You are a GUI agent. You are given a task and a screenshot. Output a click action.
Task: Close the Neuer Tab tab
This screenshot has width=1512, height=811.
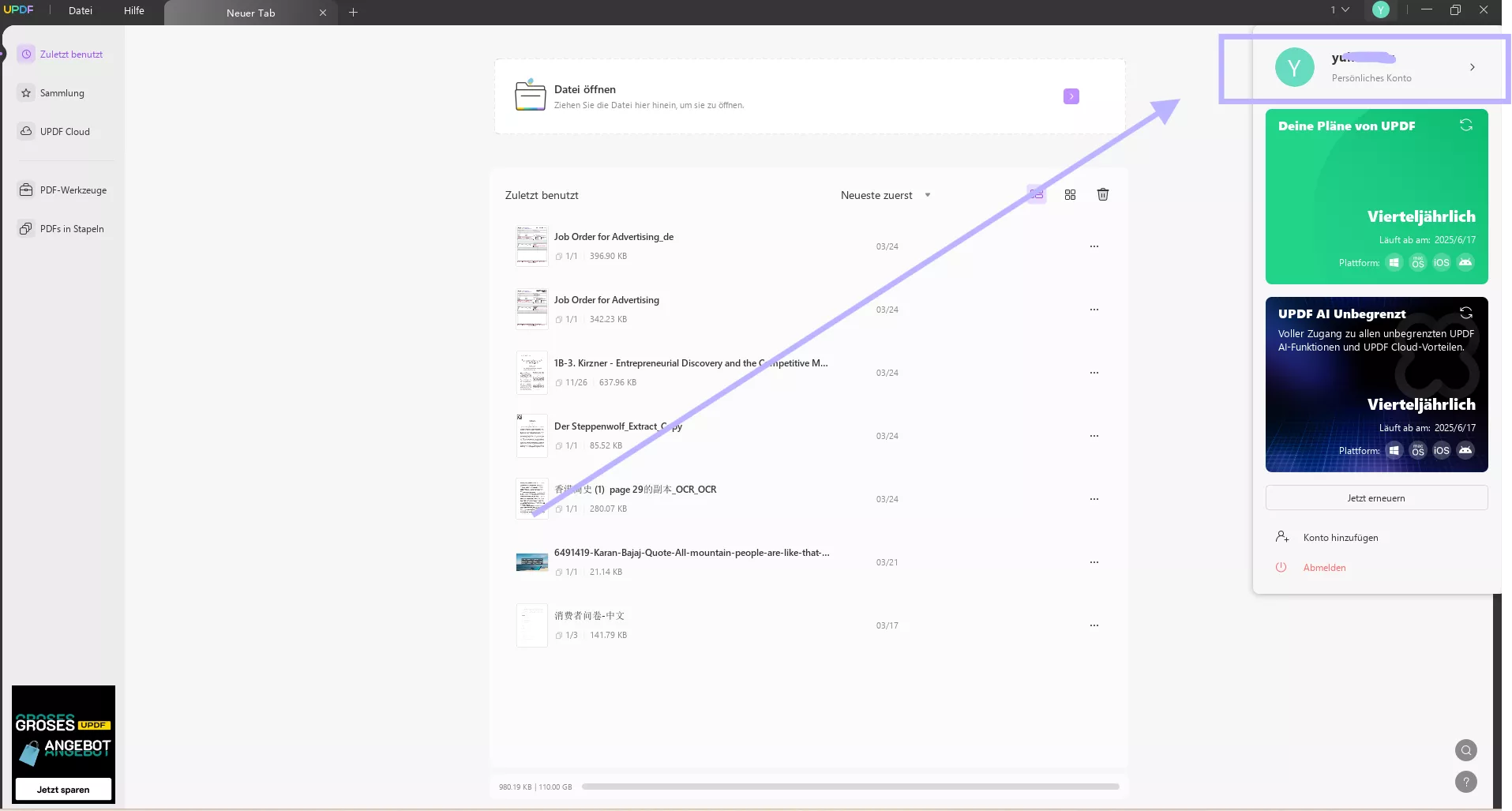pyautogui.click(x=323, y=13)
